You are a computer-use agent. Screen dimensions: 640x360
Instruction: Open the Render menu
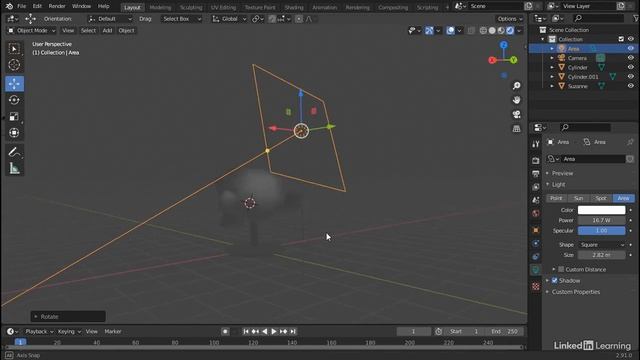57,6
